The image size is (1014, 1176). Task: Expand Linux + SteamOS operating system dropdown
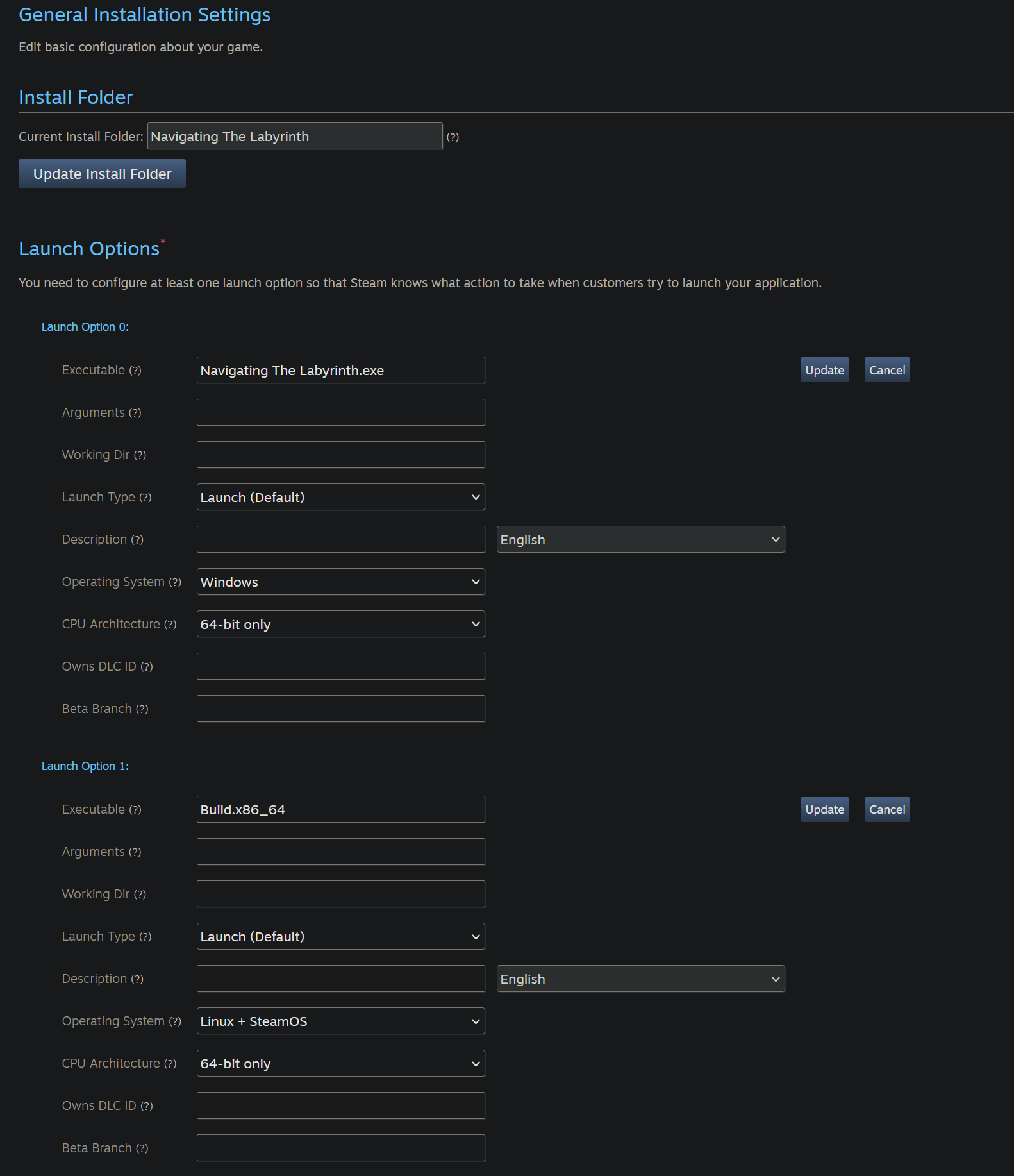coord(340,1021)
